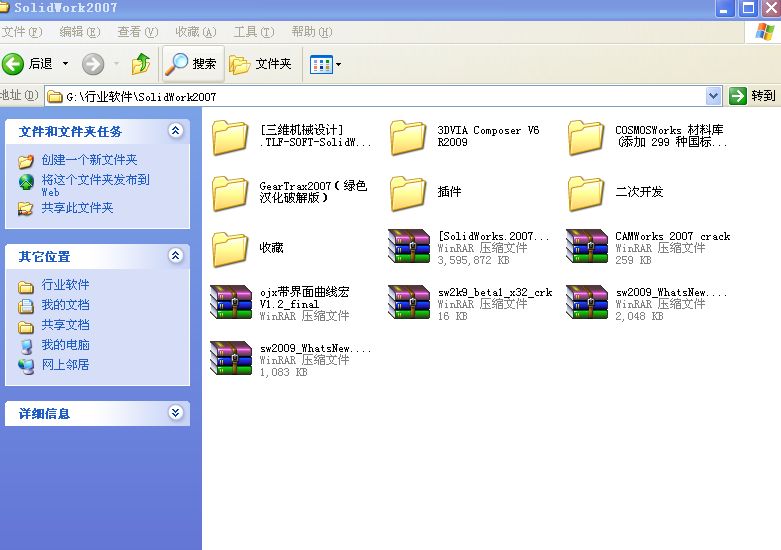Click the 行业软件 folder icon in sidebar
The width and height of the screenshot is (781, 550).
tap(26, 287)
